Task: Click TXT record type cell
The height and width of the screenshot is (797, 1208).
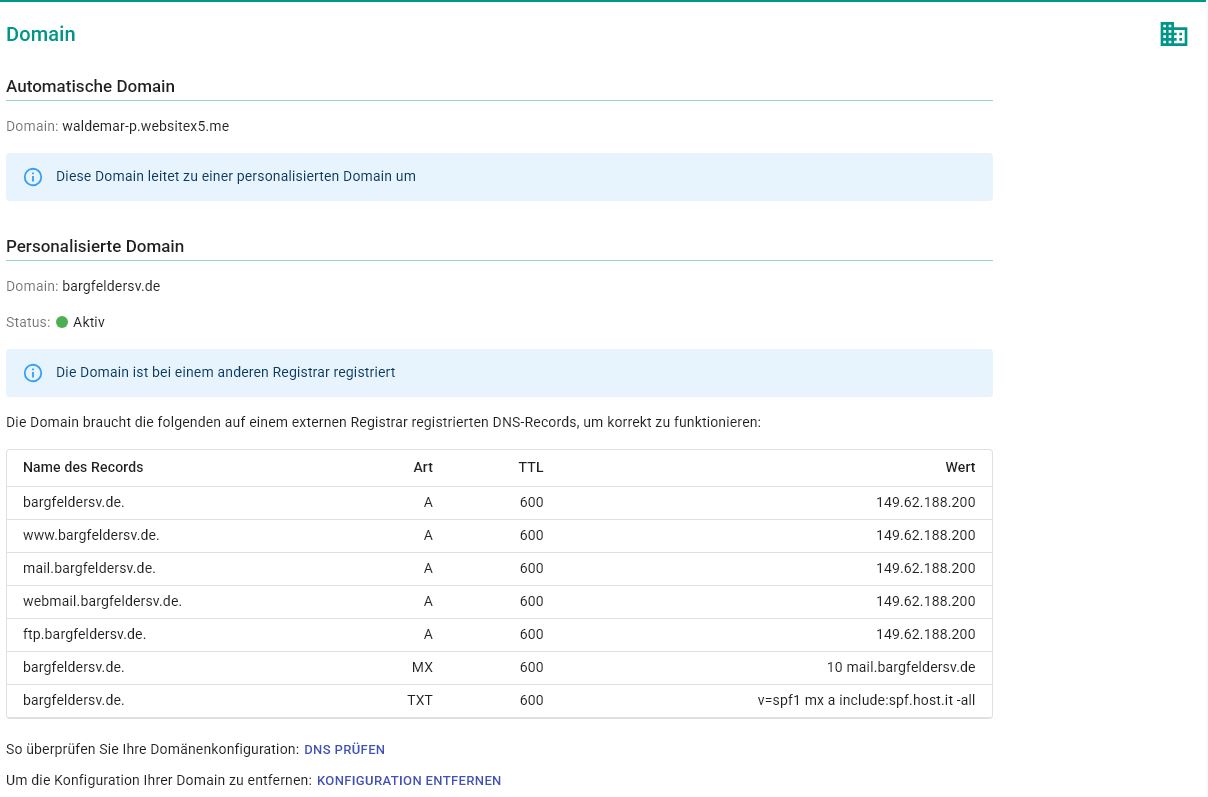Action: point(420,700)
